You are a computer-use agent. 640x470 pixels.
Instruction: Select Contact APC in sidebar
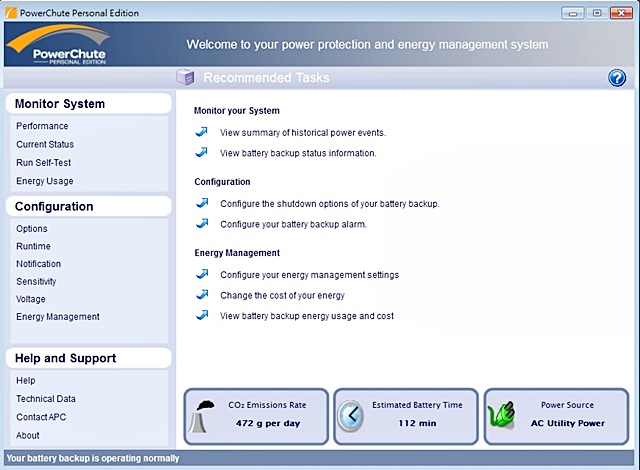pyautogui.click(x=41, y=417)
